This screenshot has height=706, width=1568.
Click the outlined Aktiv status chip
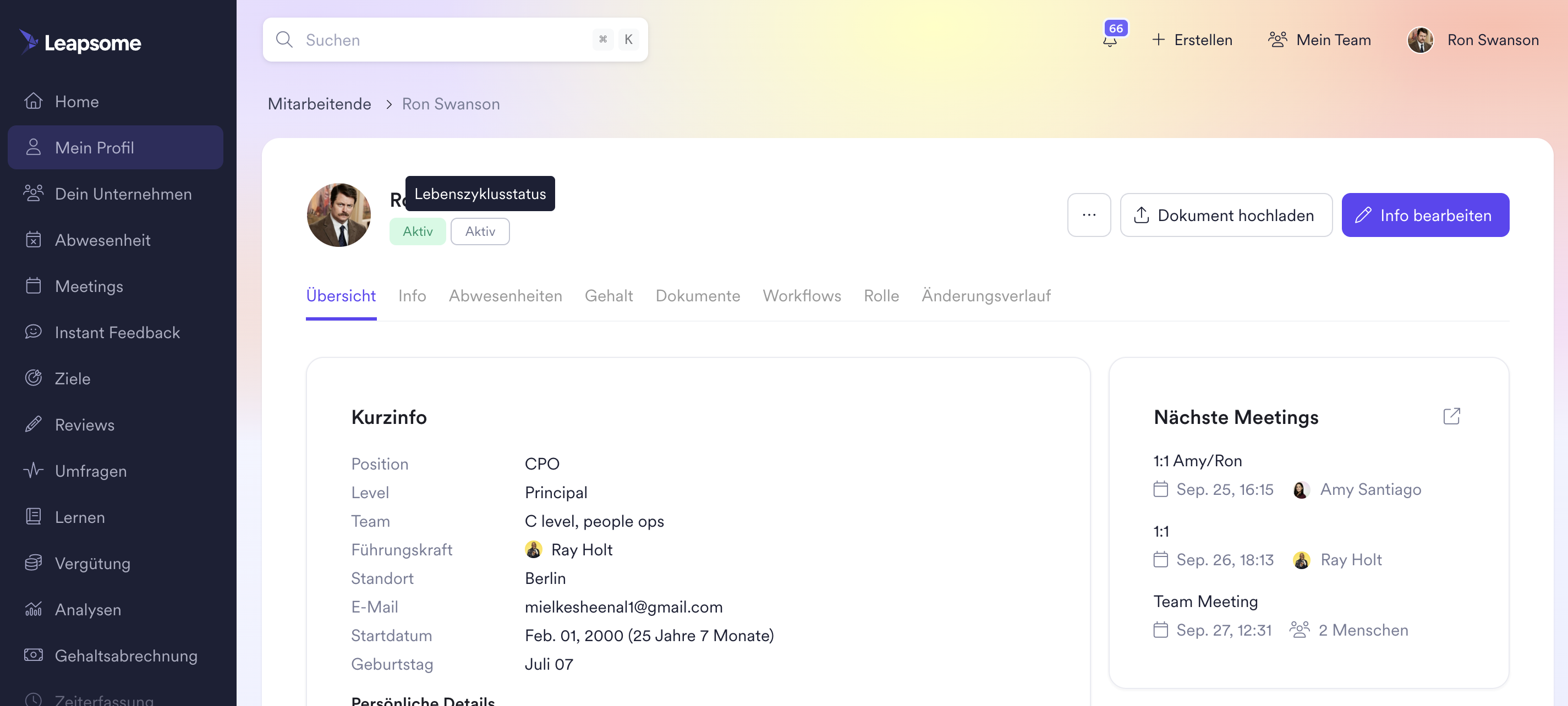480,231
